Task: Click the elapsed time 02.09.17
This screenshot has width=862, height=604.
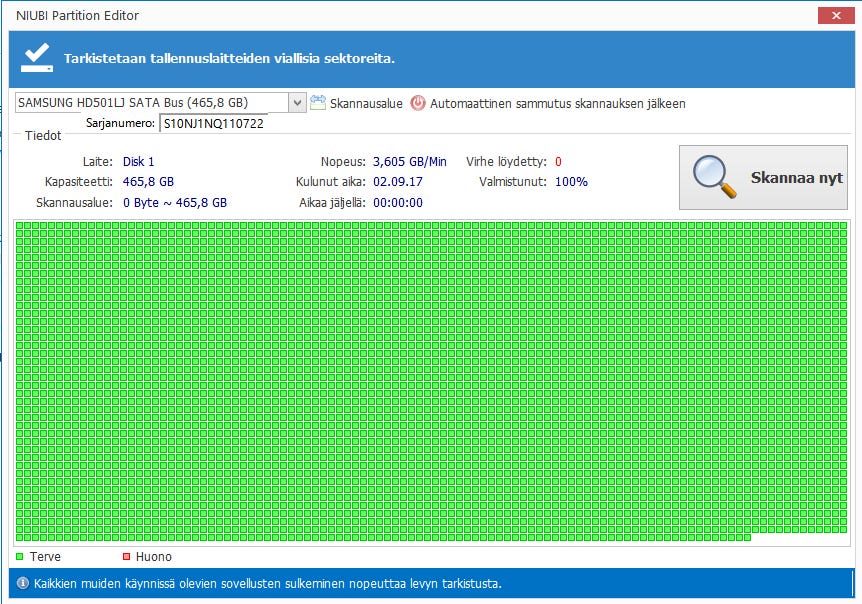Action: (398, 181)
